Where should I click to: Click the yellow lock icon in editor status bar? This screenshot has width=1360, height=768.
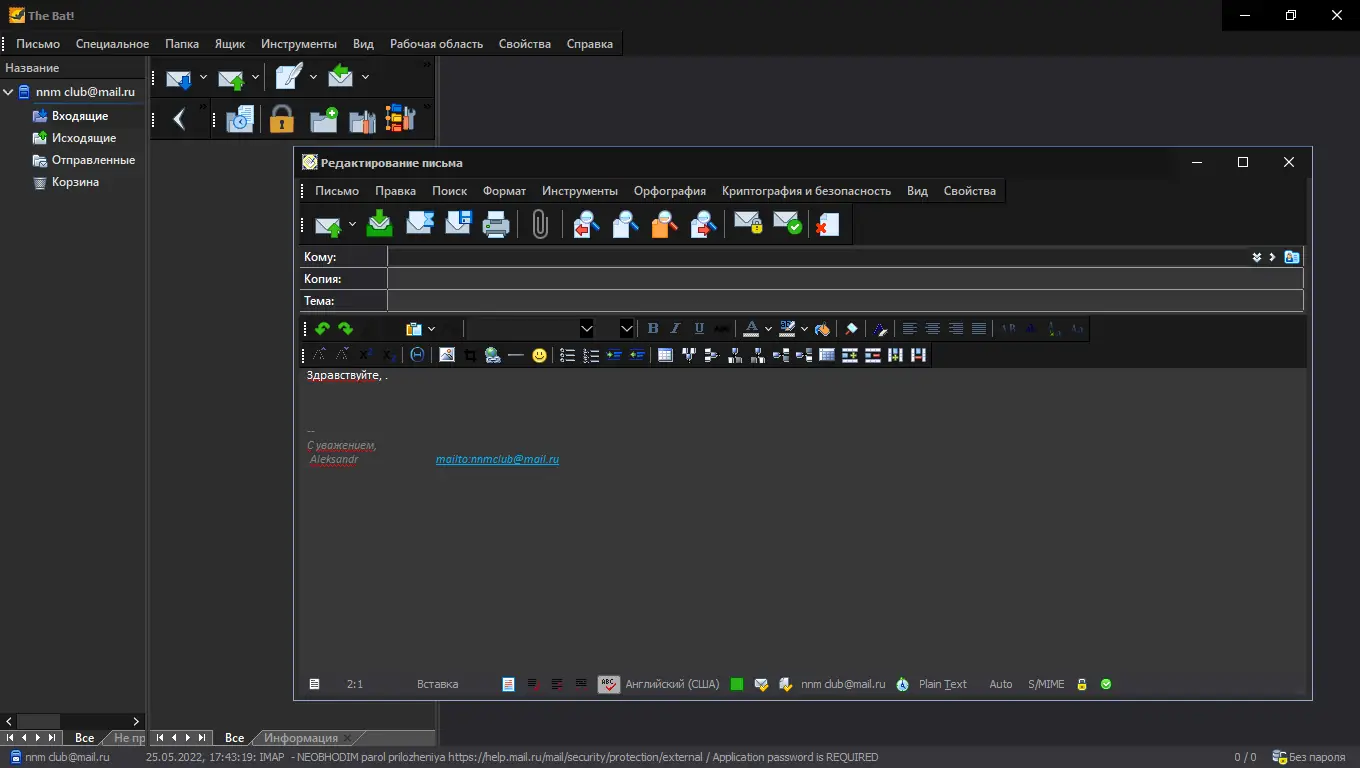[x=1081, y=684]
